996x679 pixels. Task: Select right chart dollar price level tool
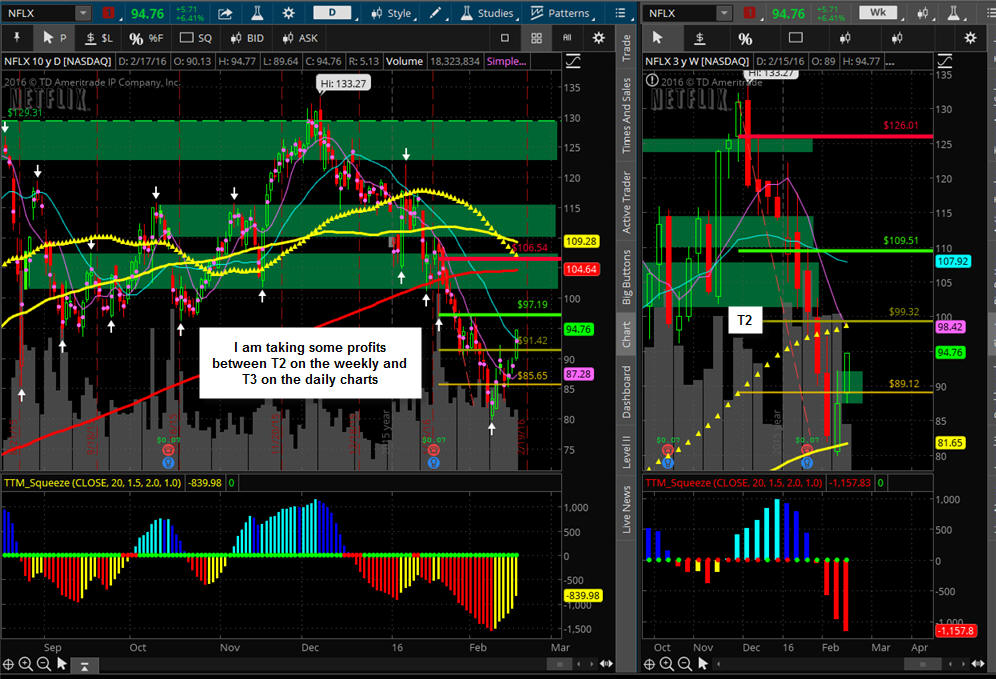pyautogui.click(x=699, y=38)
